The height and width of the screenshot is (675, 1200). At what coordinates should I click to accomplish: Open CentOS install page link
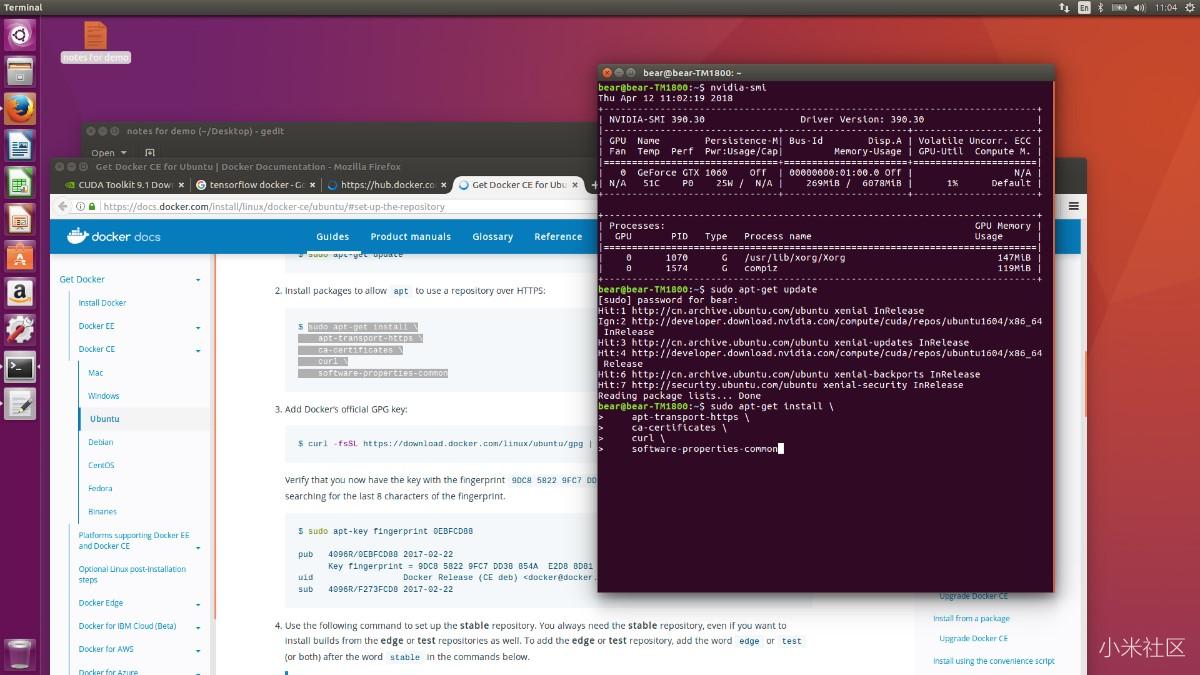tap(101, 465)
